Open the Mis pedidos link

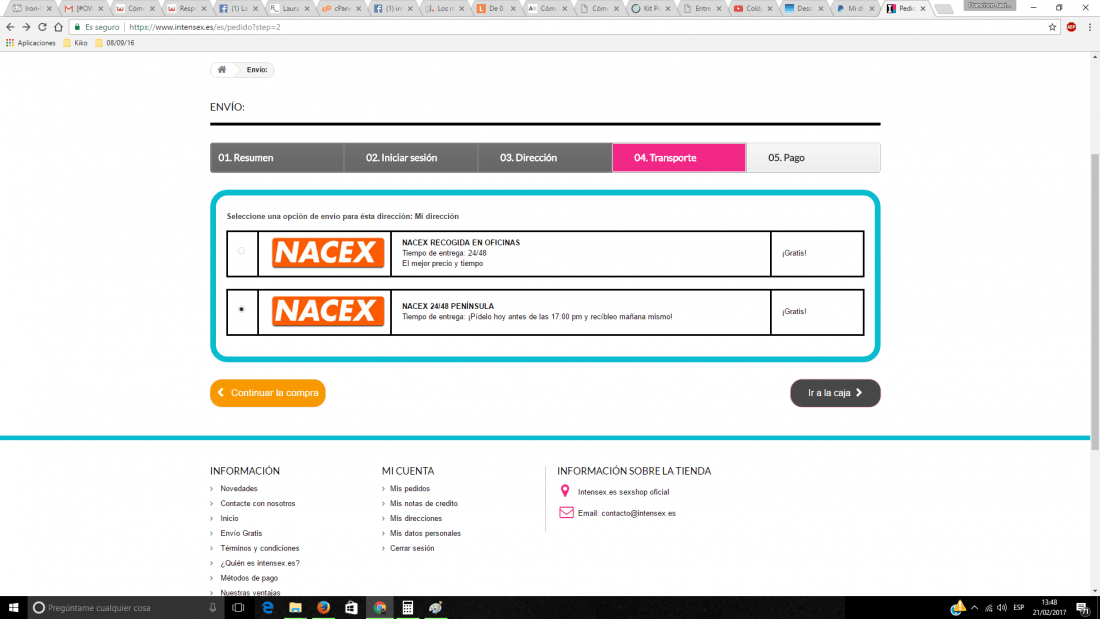tap(410, 488)
